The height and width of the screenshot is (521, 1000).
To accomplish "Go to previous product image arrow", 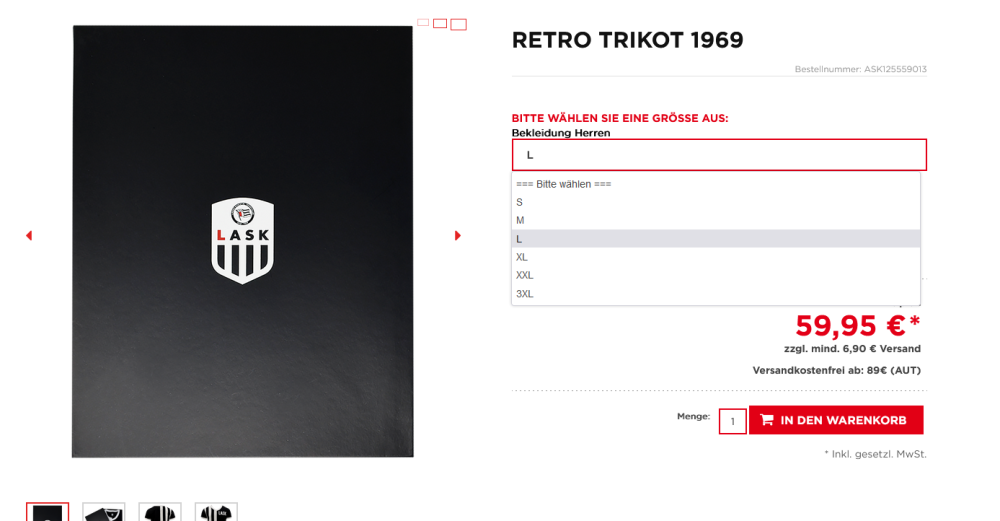I will point(29,236).
